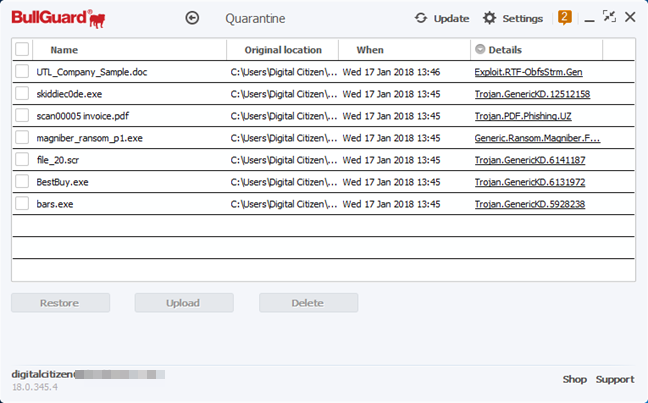Check the box for UTL_Company_Sample.doc
The image size is (648, 403).
22,72
